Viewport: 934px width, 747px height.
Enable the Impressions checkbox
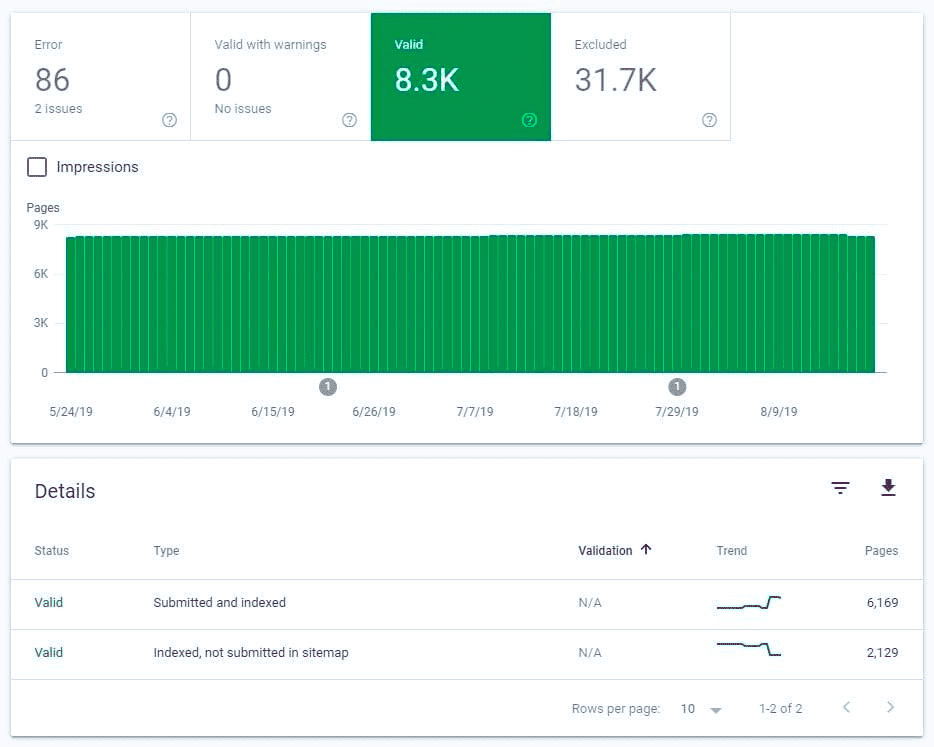point(37,167)
